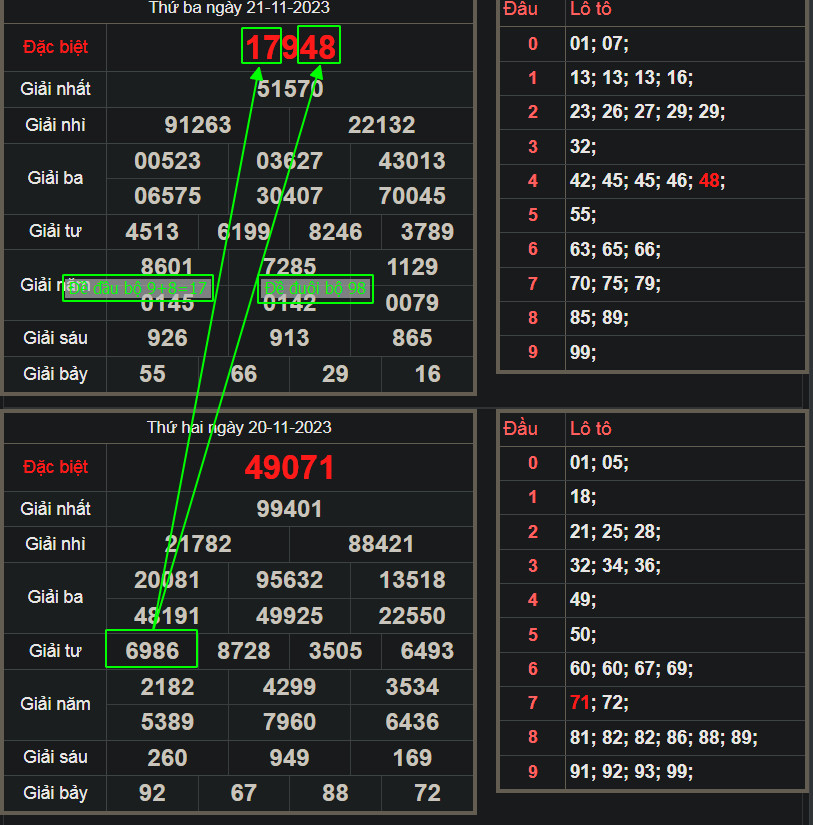Viewport: 813px width, 825px height.
Task: Click the Giải năm number 7960
Action: coord(289,721)
